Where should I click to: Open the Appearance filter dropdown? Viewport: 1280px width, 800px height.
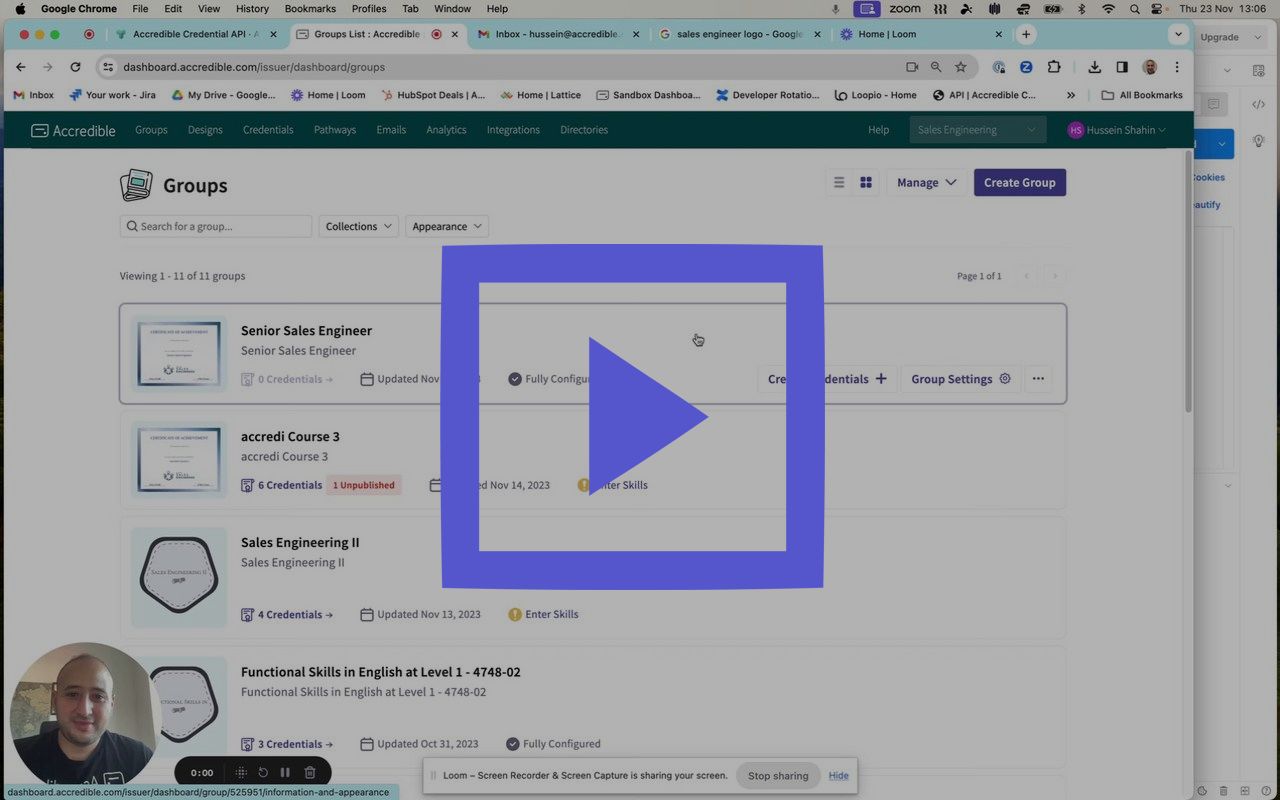pyautogui.click(x=447, y=226)
